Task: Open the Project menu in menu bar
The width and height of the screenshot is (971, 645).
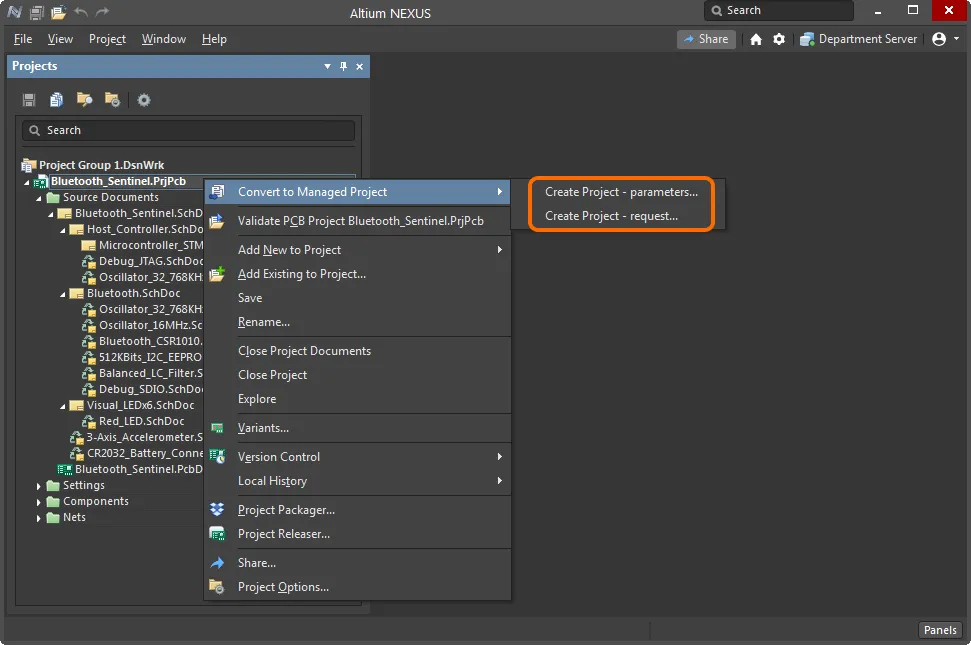Action: [107, 39]
